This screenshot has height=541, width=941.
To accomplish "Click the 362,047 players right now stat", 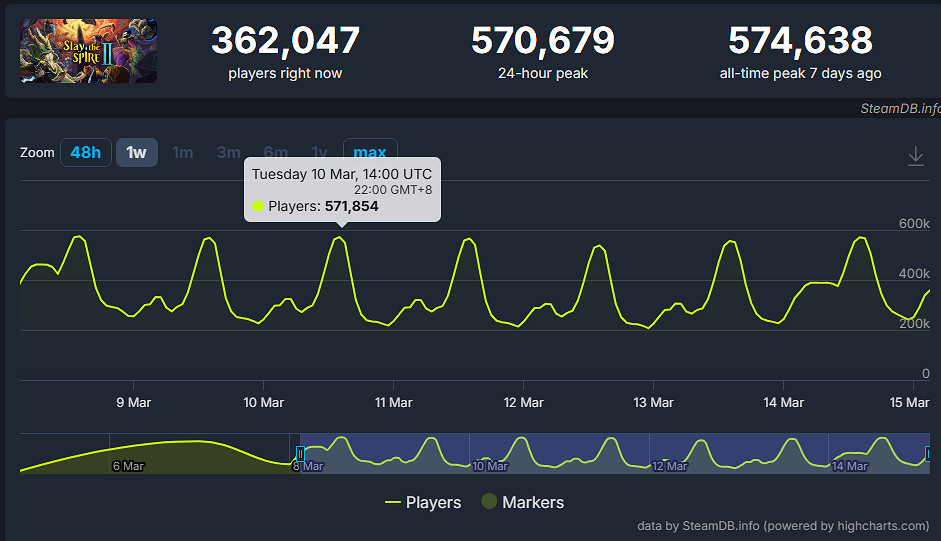I will click(x=285, y=41).
